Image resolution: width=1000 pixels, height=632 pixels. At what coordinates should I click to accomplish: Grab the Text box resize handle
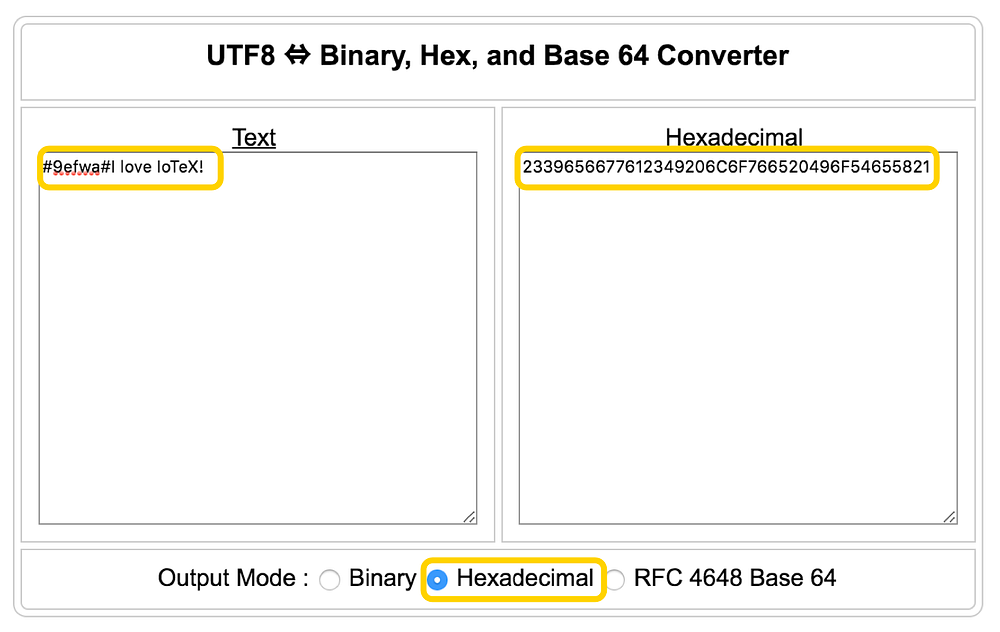tap(469, 516)
